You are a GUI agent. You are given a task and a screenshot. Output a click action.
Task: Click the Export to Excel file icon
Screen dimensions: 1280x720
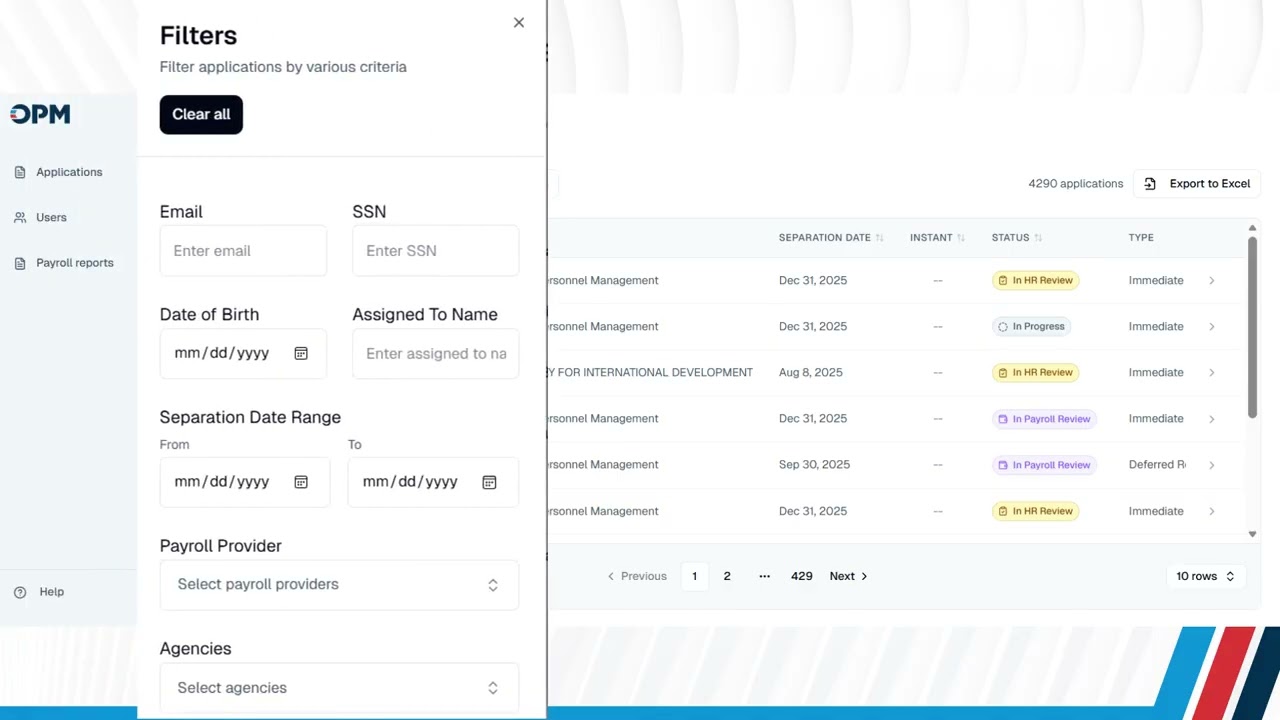pyautogui.click(x=1150, y=184)
